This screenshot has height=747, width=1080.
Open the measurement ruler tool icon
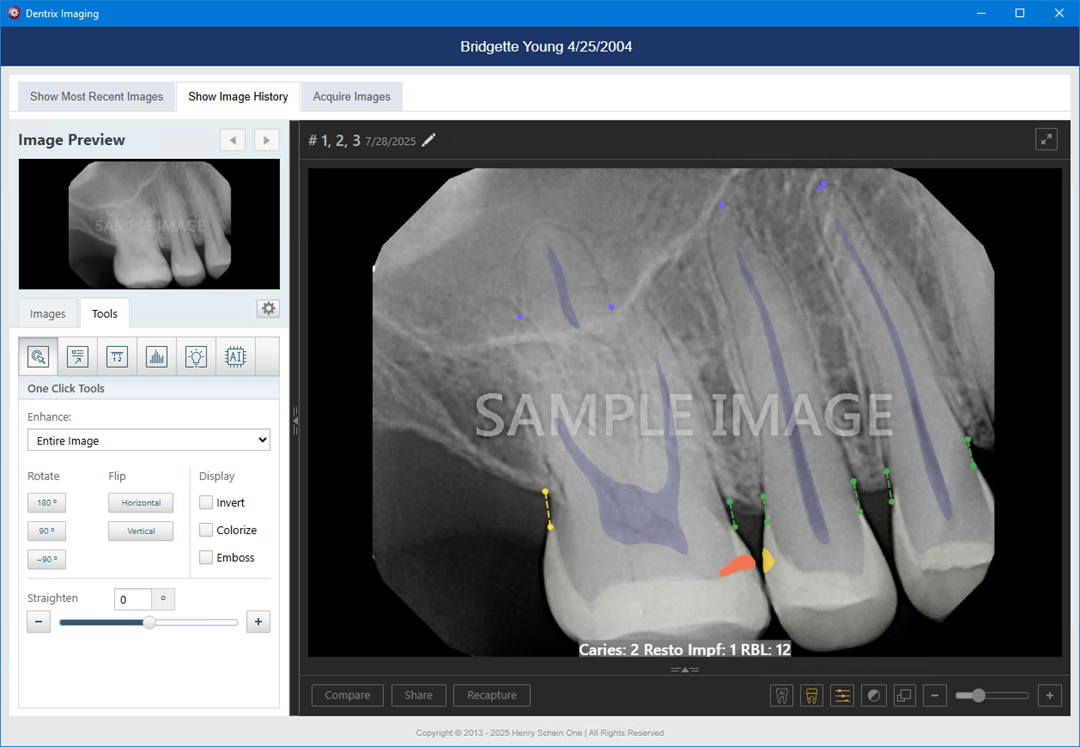coord(117,356)
